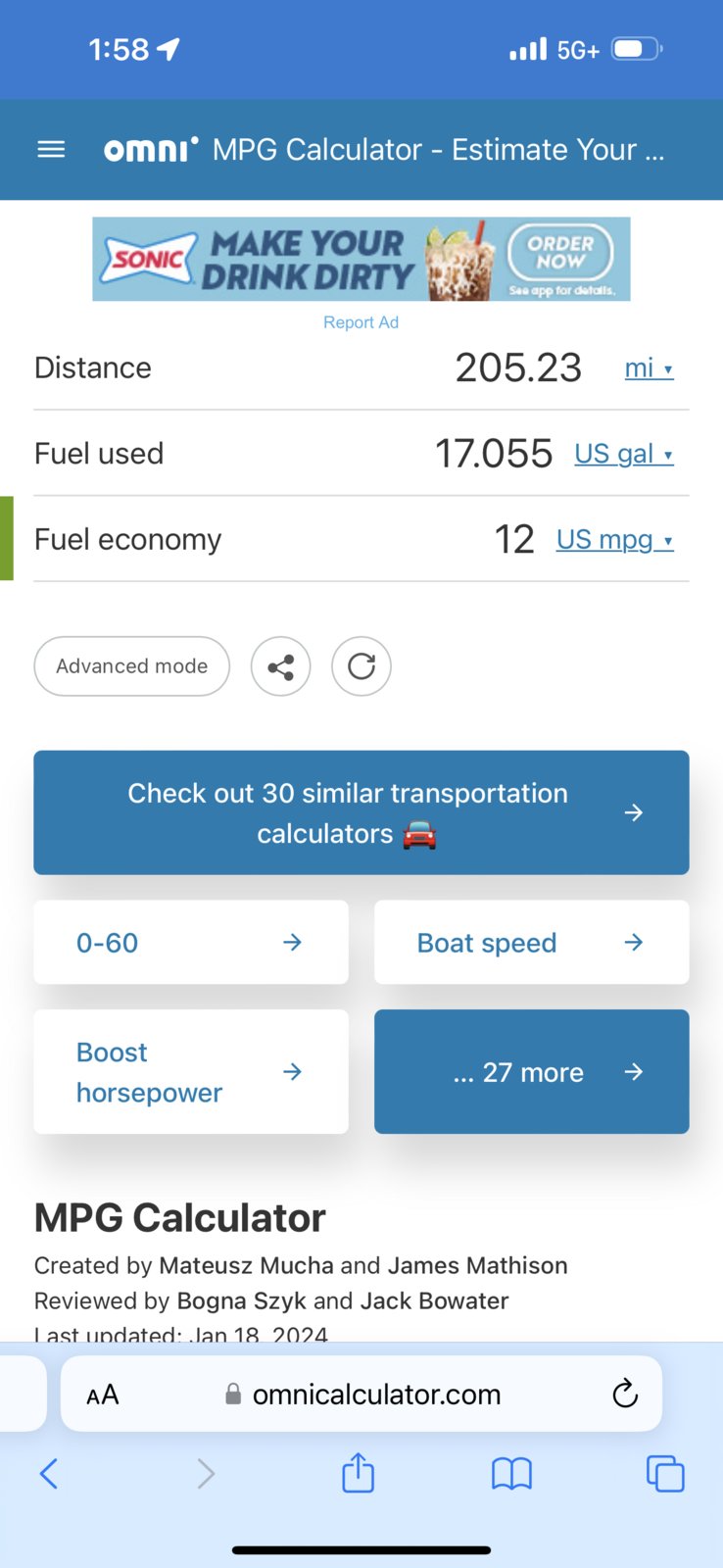Open the 0-60 calculator

point(191,943)
